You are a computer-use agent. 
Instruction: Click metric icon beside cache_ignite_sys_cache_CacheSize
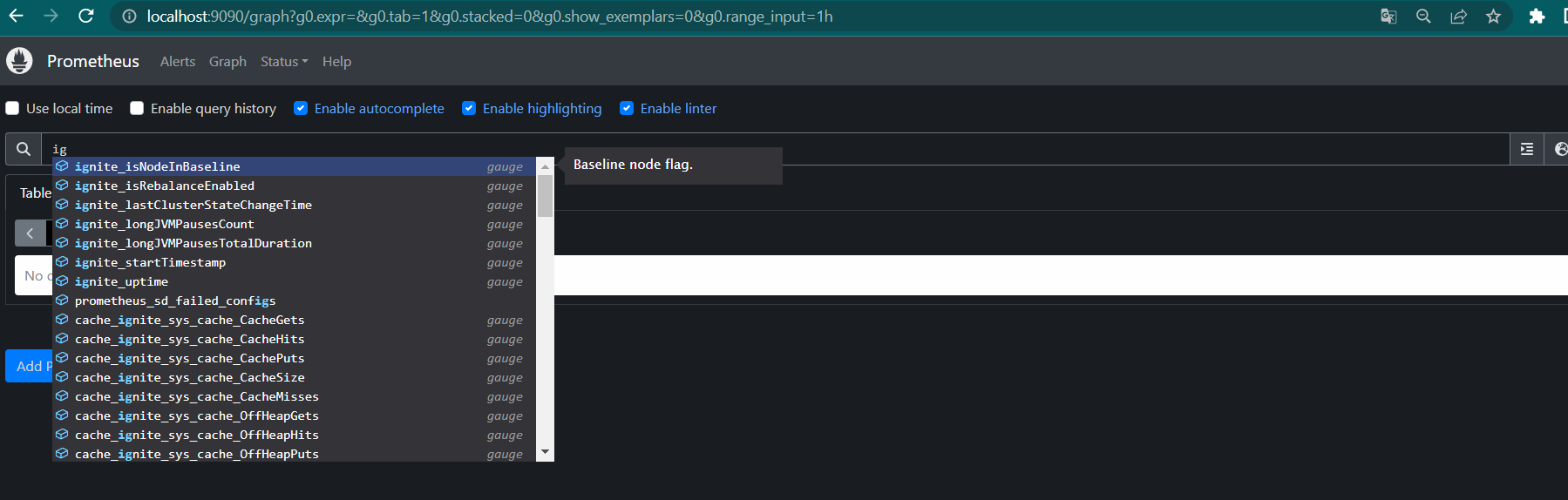[x=62, y=376]
